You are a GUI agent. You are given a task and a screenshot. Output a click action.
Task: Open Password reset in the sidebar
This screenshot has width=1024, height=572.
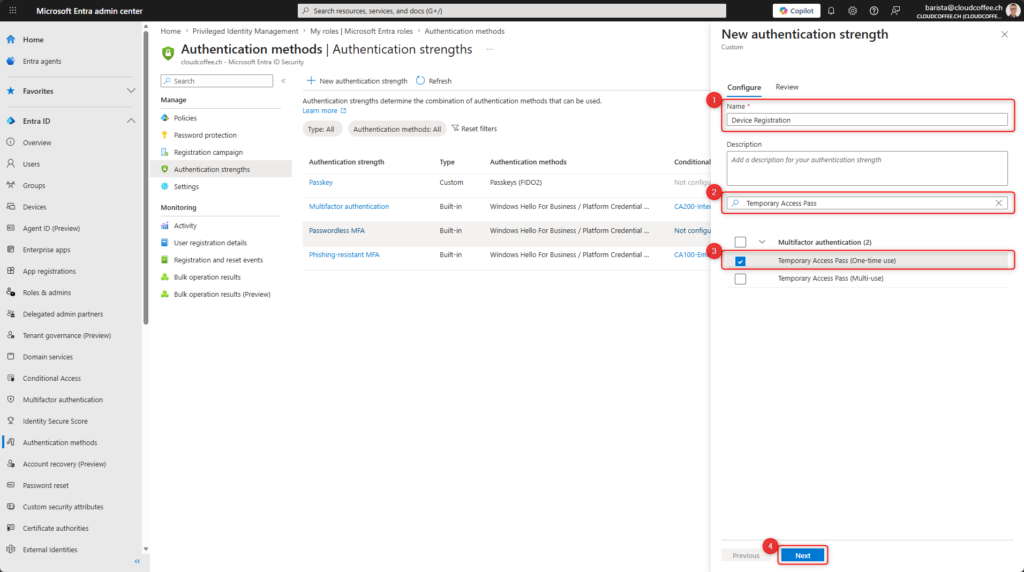coord(46,485)
